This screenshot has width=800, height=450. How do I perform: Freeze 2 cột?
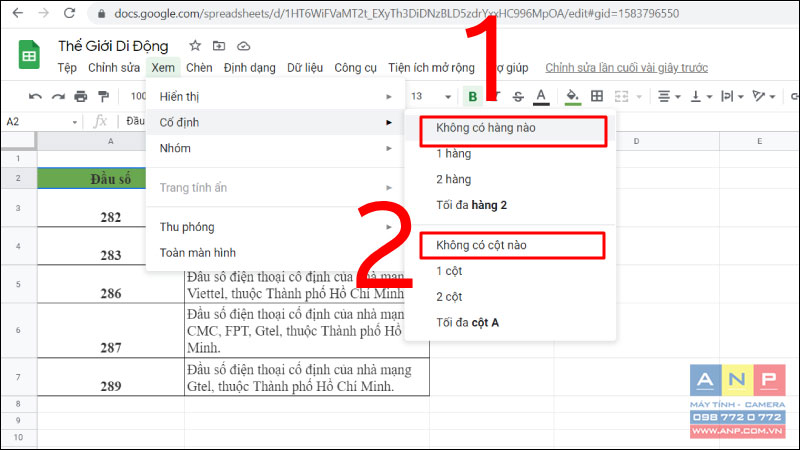coord(510,297)
